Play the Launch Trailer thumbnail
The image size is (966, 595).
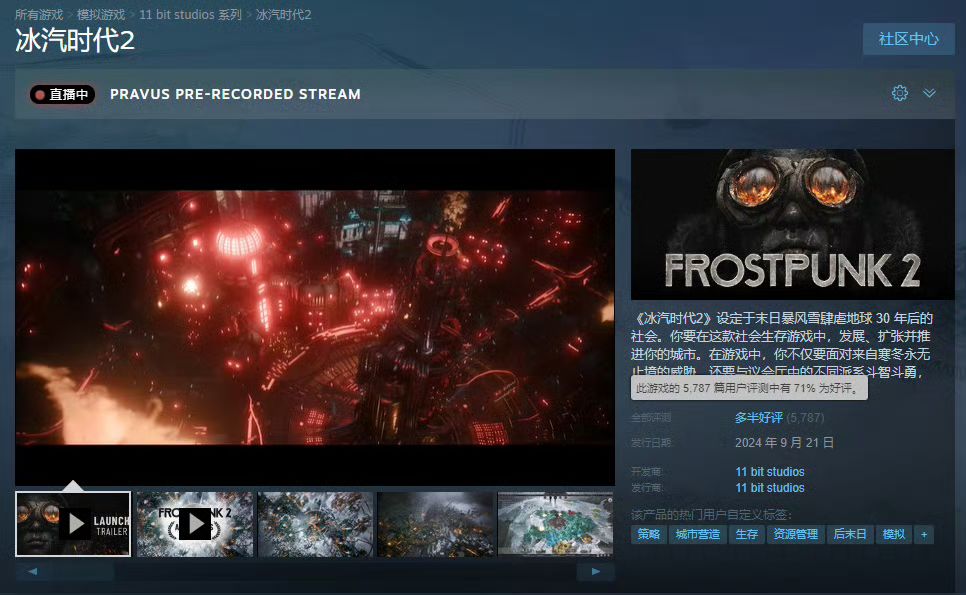(73, 524)
